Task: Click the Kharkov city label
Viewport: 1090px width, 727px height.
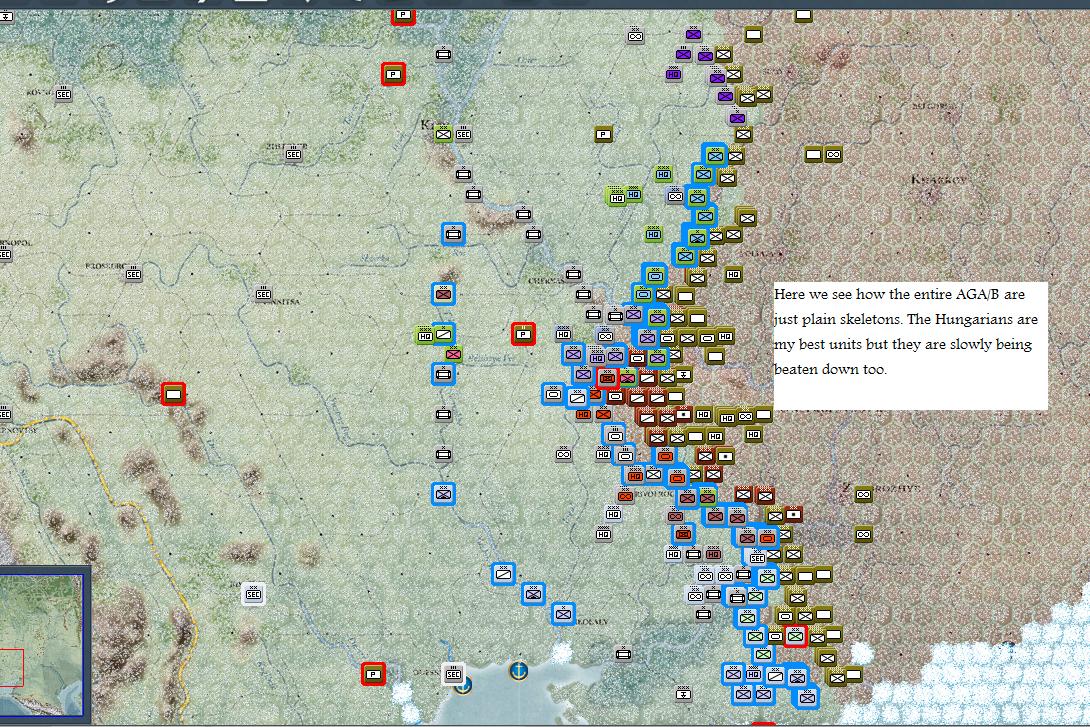Action: (x=938, y=180)
